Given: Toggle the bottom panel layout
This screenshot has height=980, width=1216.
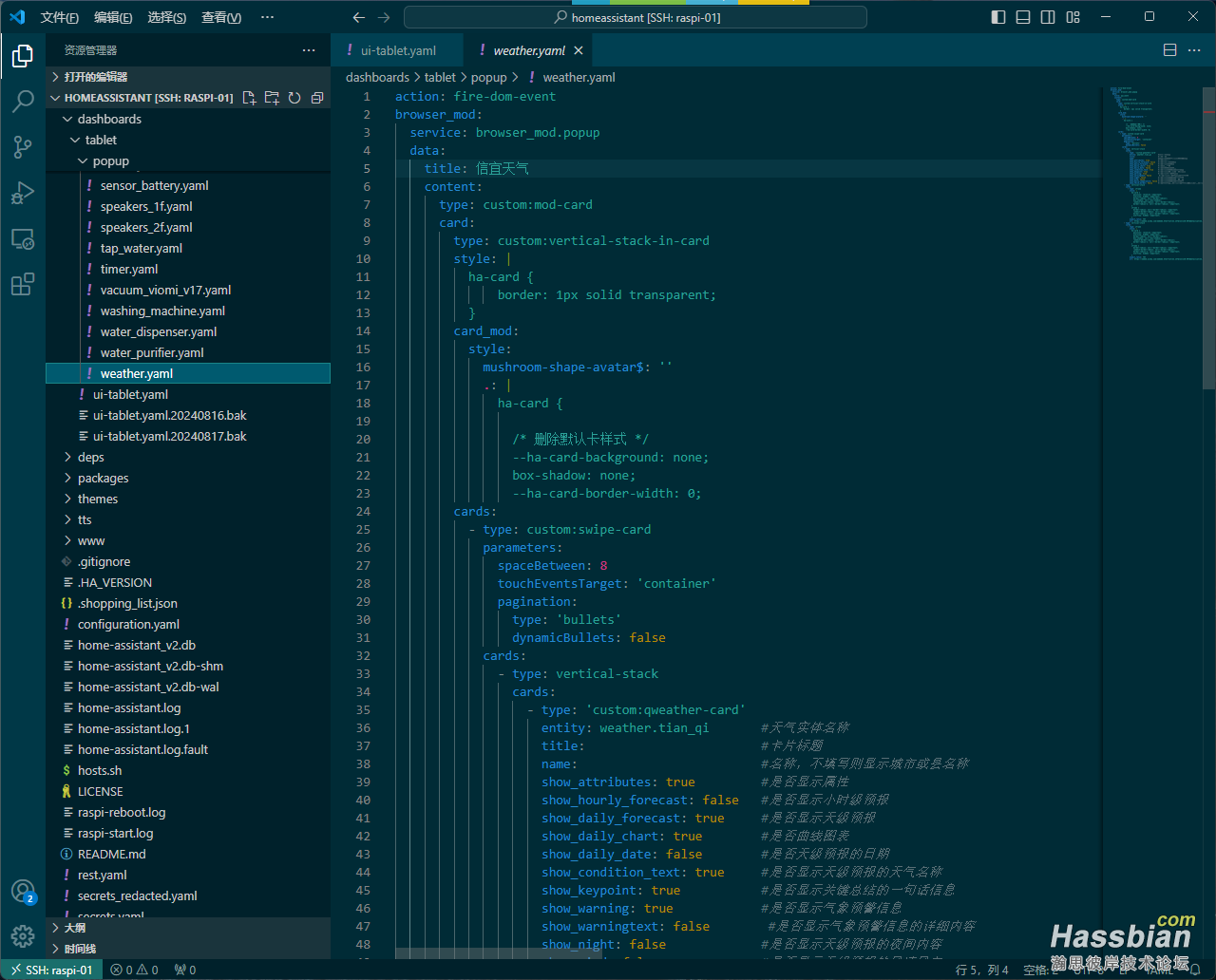Looking at the screenshot, I should [1023, 17].
